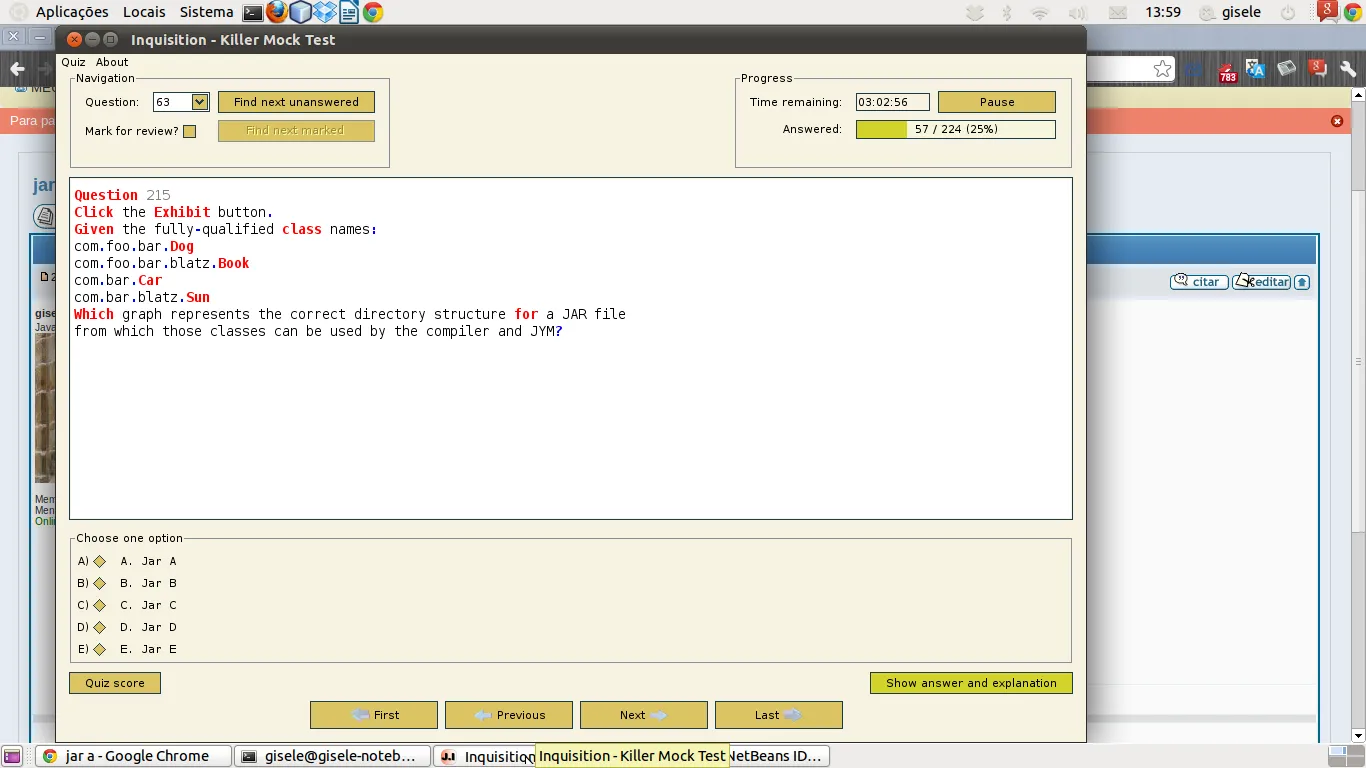Viewport: 1366px width, 768px height.
Task: Switch to the NetBeans IDE taskbar window
Action: pyautogui.click(x=778, y=757)
